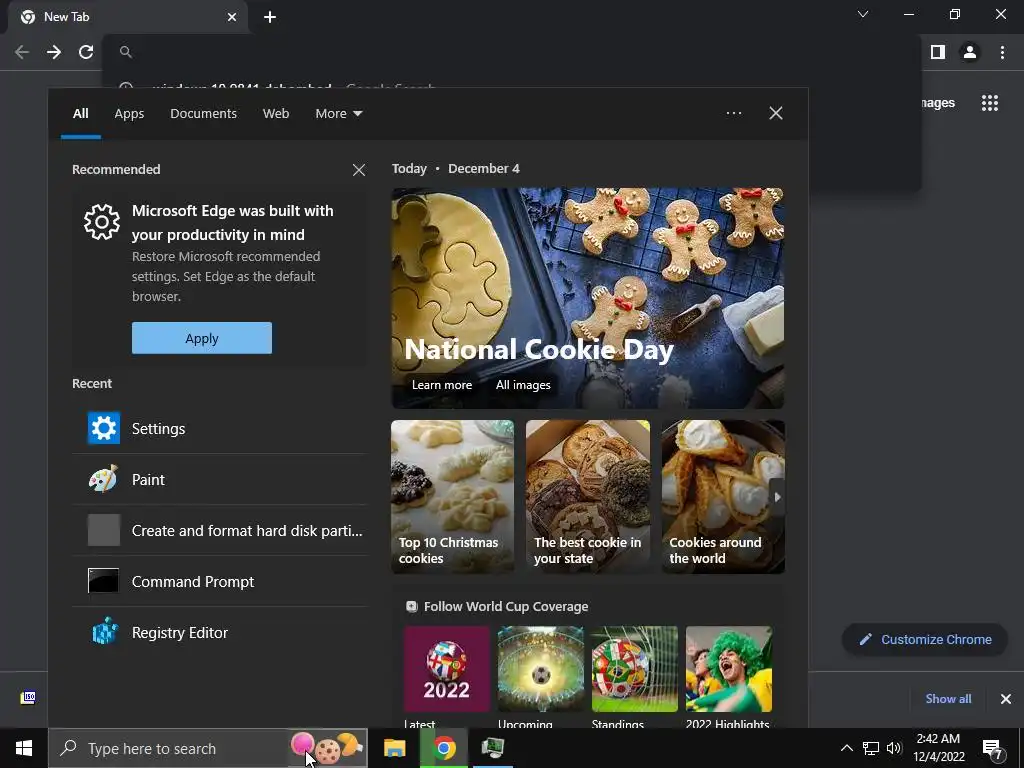Open The best cookie in your state card
Screen dimensions: 1024x768
pos(587,496)
